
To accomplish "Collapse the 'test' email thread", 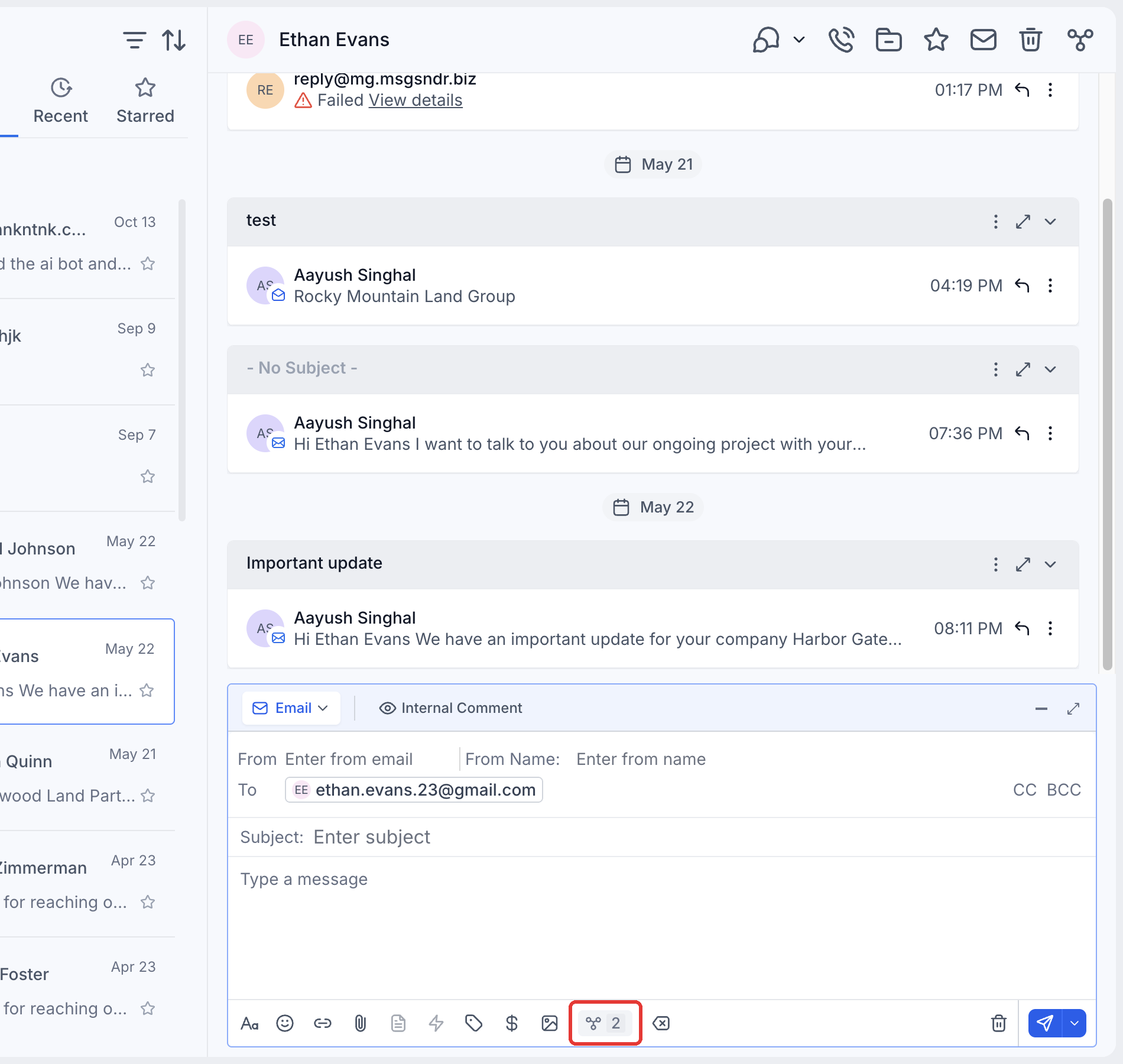I will click(1050, 222).
